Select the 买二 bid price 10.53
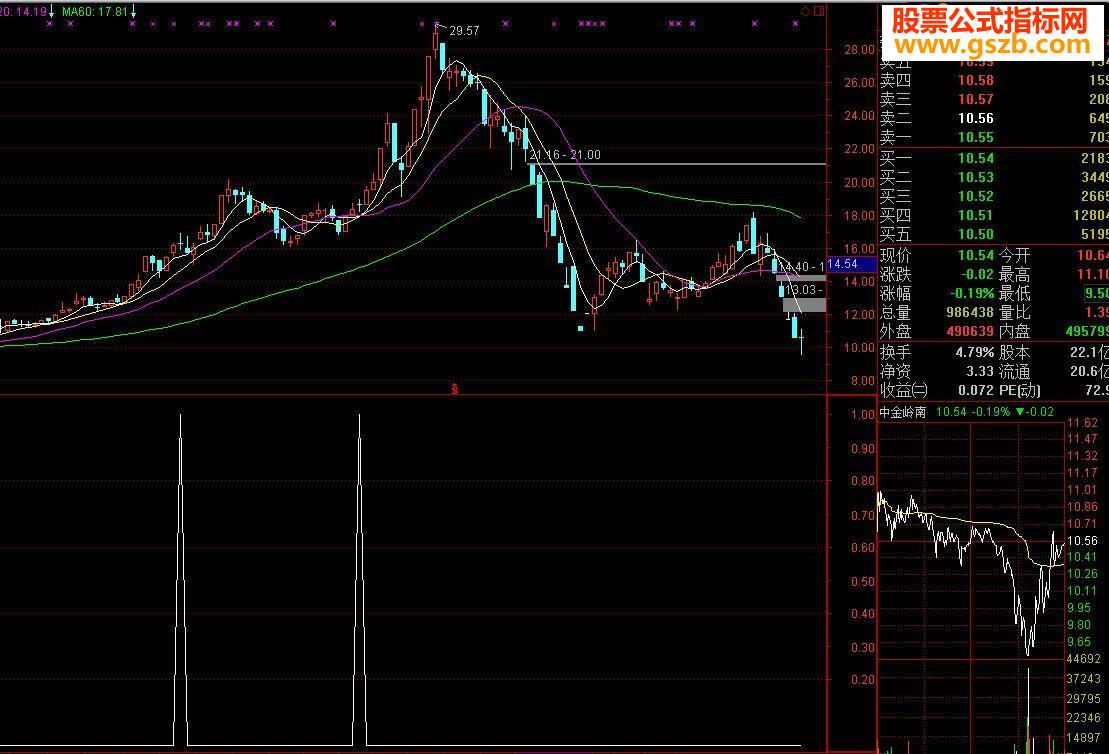1109x754 pixels. pos(975,178)
